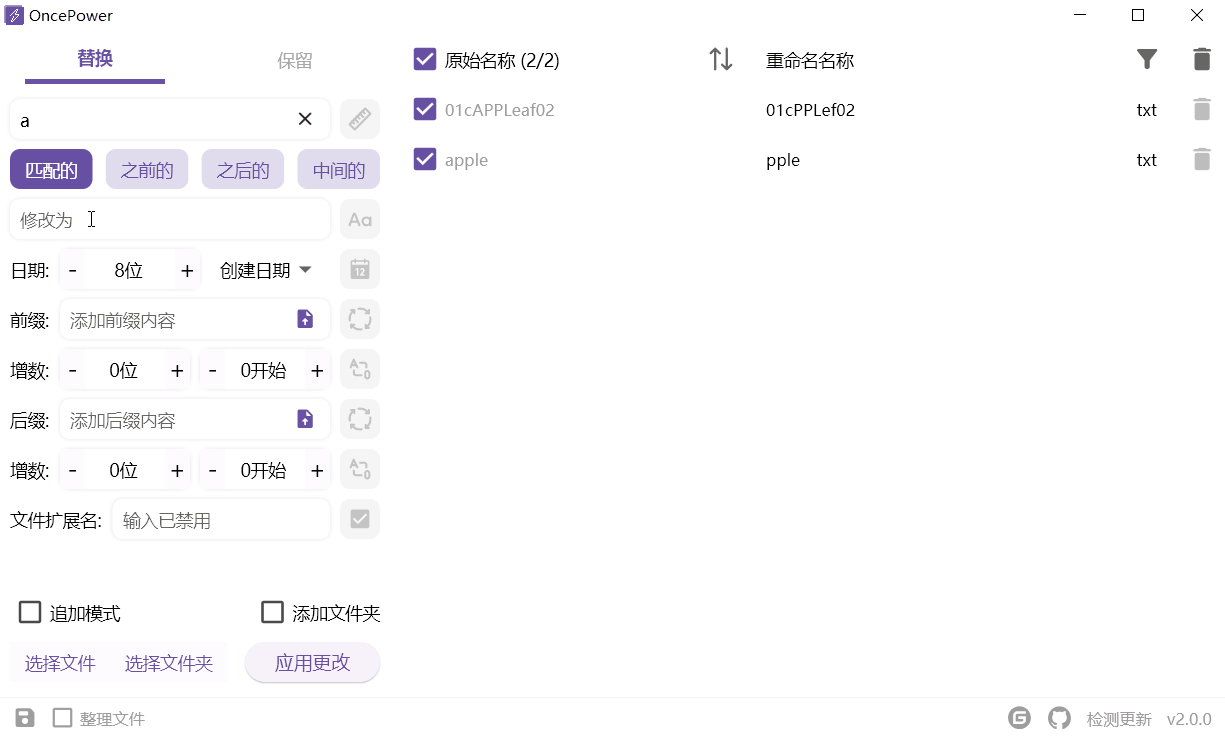Enable the 添加文件夹 checkbox
Screen dimensions: 1225x736
[x=272, y=612]
